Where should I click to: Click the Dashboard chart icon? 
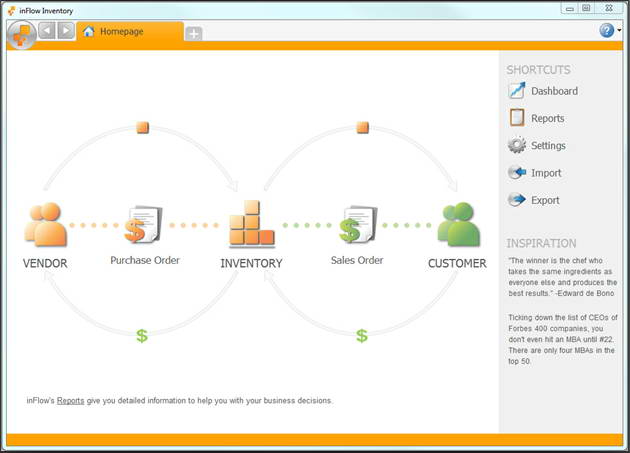tap(517, 90)
